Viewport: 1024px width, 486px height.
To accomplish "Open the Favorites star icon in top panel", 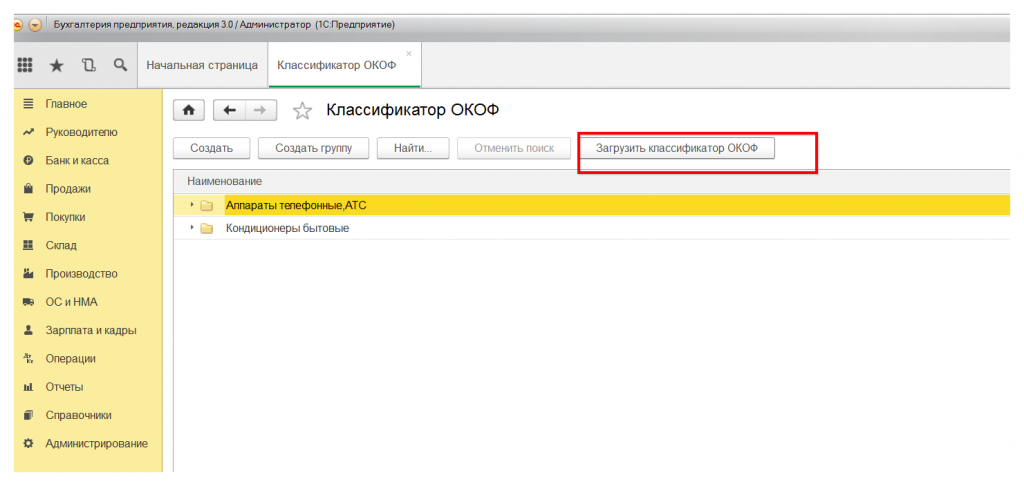I will coord(57,65).
